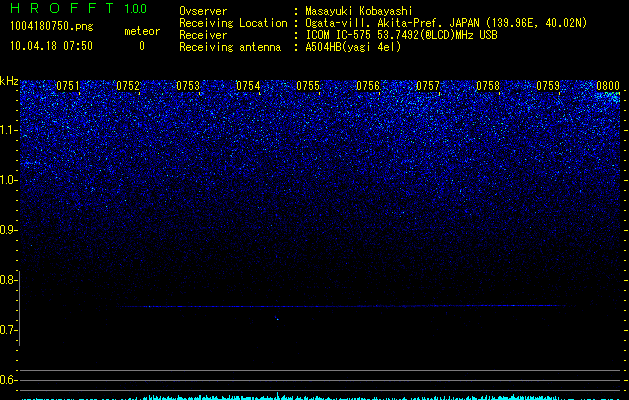Click the A504HB(yagi 4el) antenna text
Viewport: 629px width, 400px height.
pos(353,47)
